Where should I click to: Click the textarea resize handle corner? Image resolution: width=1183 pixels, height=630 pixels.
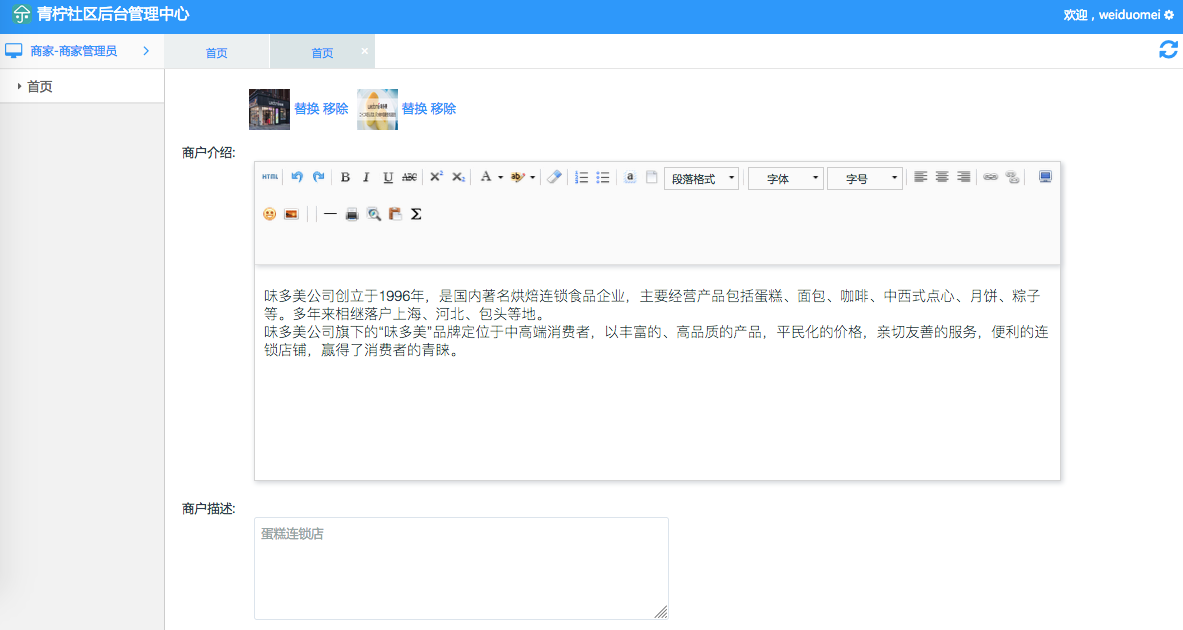click(x=661, y=612)
